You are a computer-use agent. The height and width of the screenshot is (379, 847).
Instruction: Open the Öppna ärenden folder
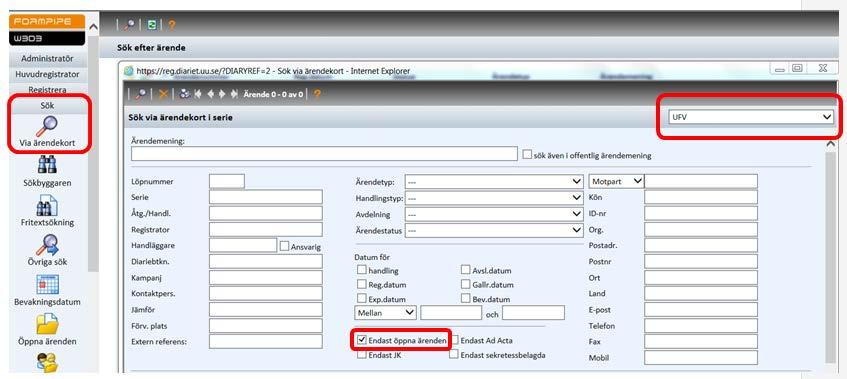tap(48, 330)
